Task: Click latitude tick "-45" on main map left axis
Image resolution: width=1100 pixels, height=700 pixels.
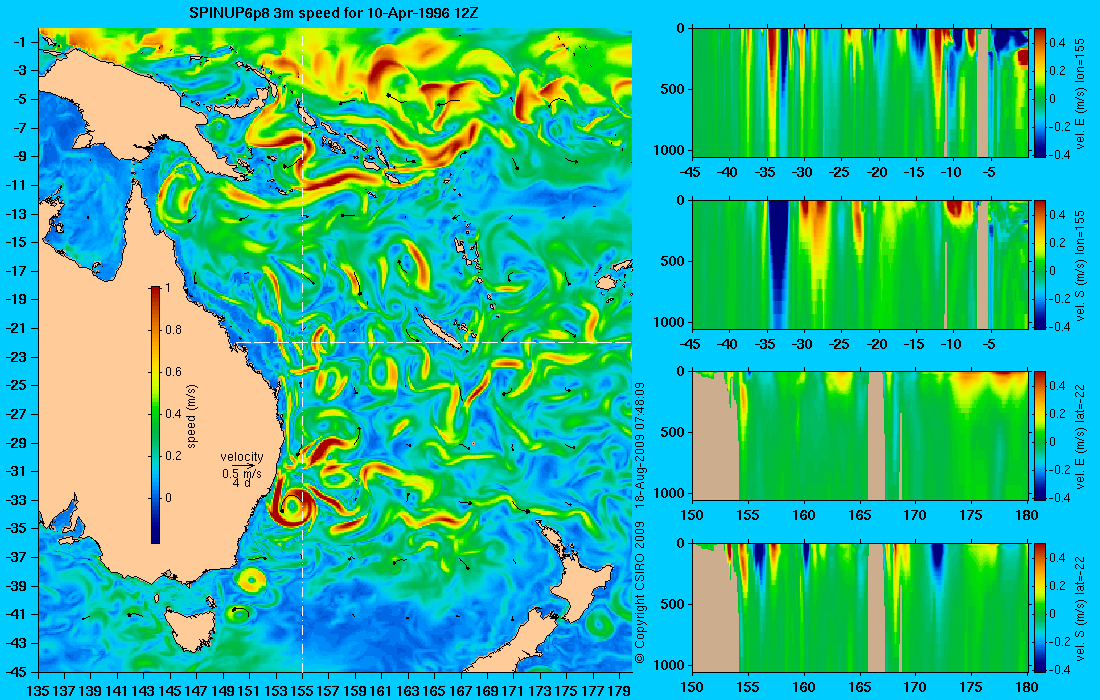Action: (16, 671)
